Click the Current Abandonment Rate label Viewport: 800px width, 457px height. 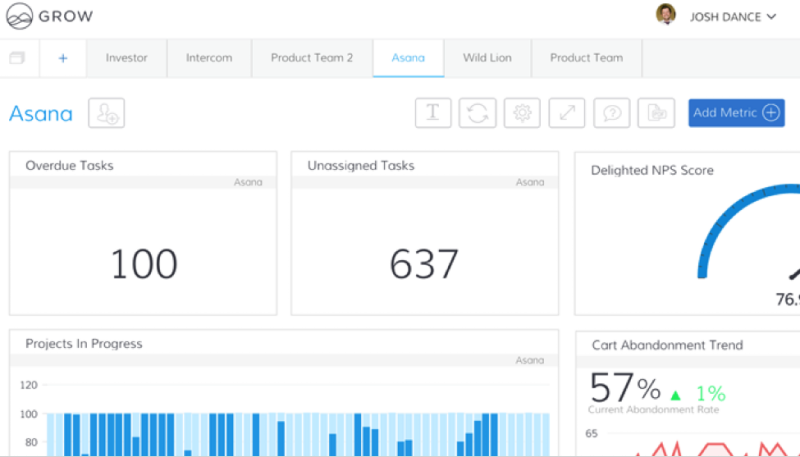coord(653,410)
